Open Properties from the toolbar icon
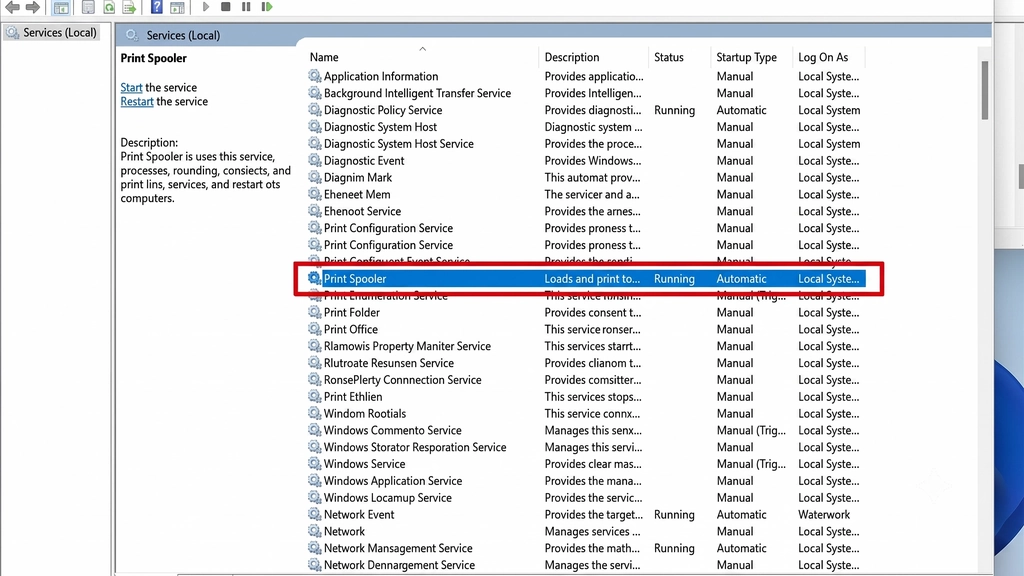 click(88, 7)
